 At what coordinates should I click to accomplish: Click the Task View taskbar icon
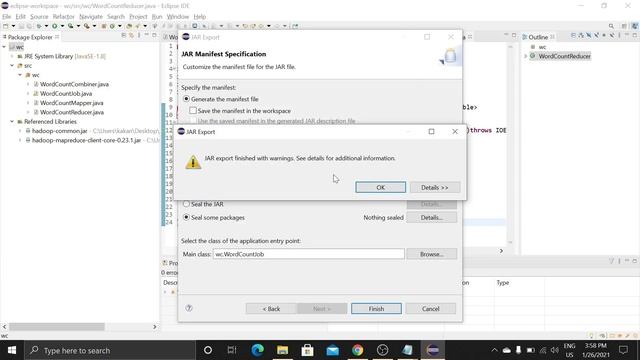232,350
